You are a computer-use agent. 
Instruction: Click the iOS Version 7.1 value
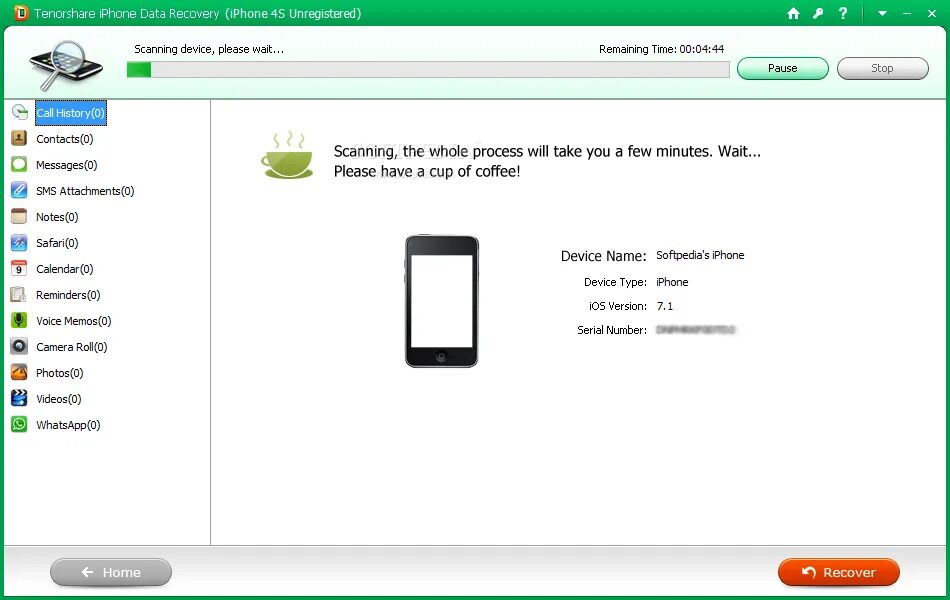coord(665,306)
